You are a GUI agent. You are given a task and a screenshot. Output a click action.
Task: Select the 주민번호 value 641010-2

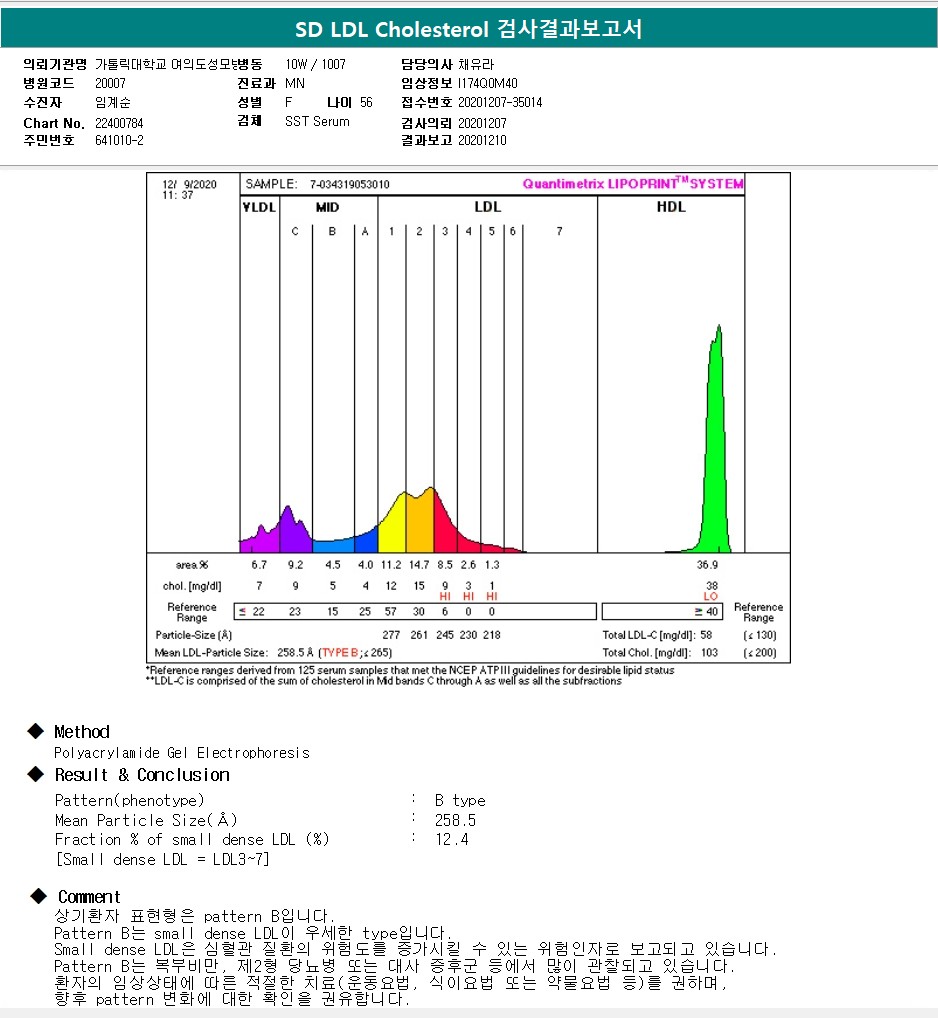pyautogui.click(x=119, y=140)
